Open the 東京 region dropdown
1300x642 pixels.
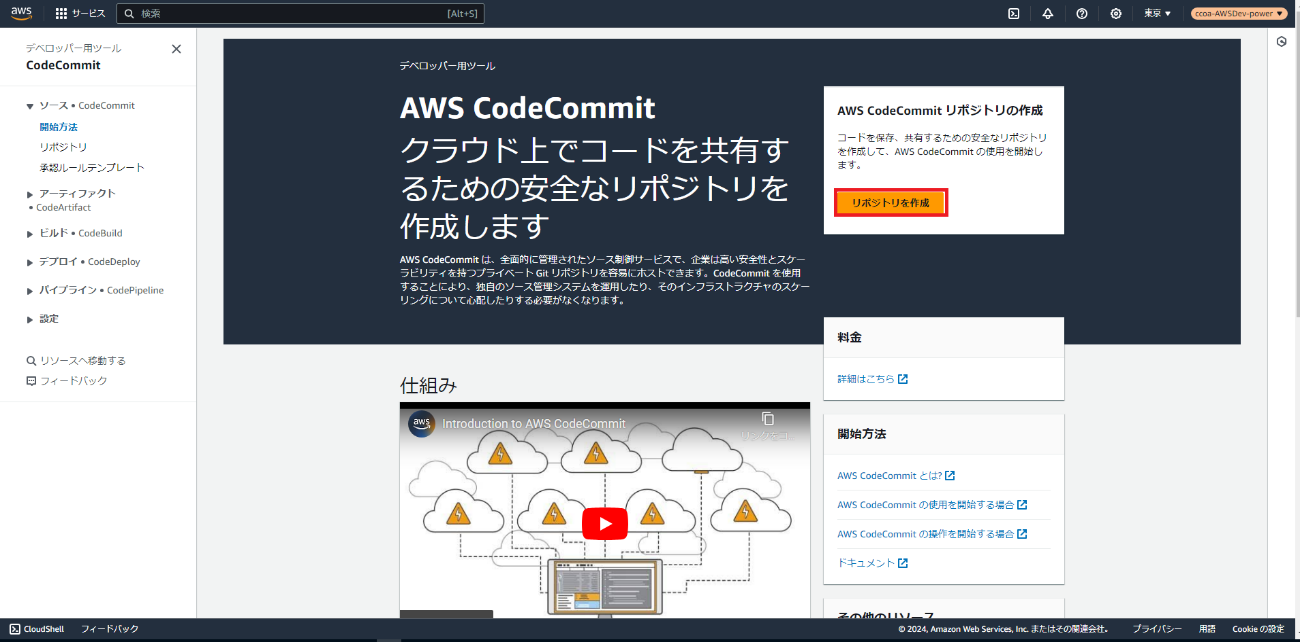pyautogui.click(x=1157, y=13)
